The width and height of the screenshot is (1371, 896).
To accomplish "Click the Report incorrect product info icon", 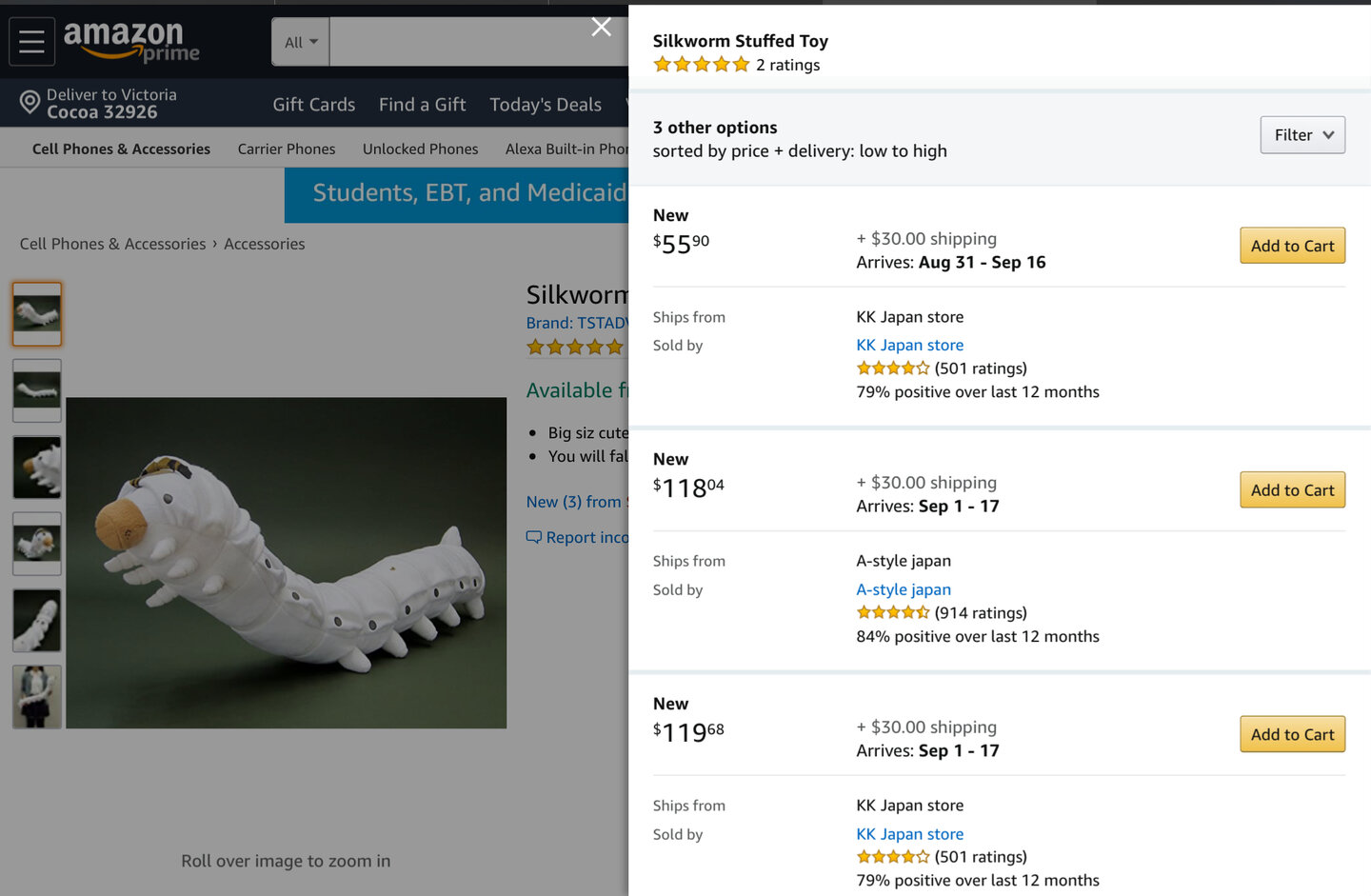I will click(x=534, y=538).
